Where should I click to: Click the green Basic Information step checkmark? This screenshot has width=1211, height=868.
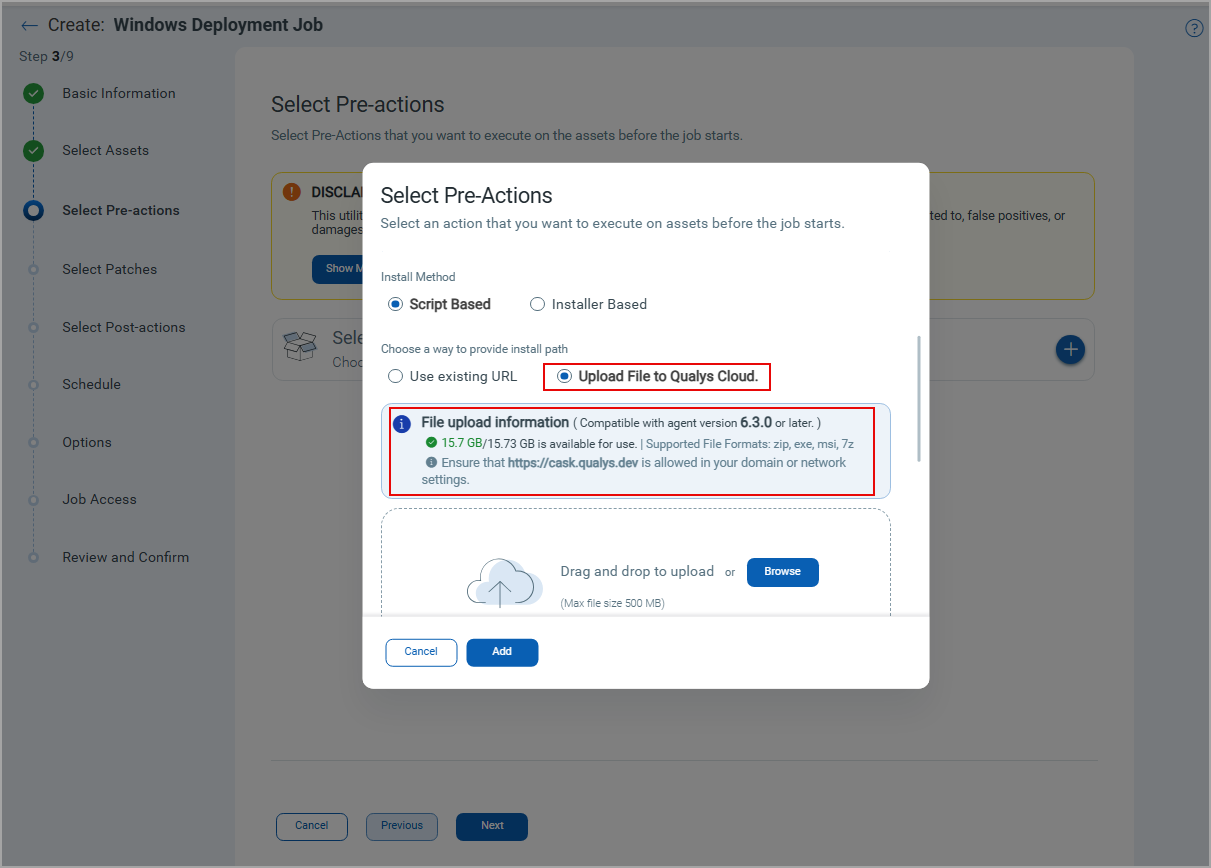tap(34, 94)
